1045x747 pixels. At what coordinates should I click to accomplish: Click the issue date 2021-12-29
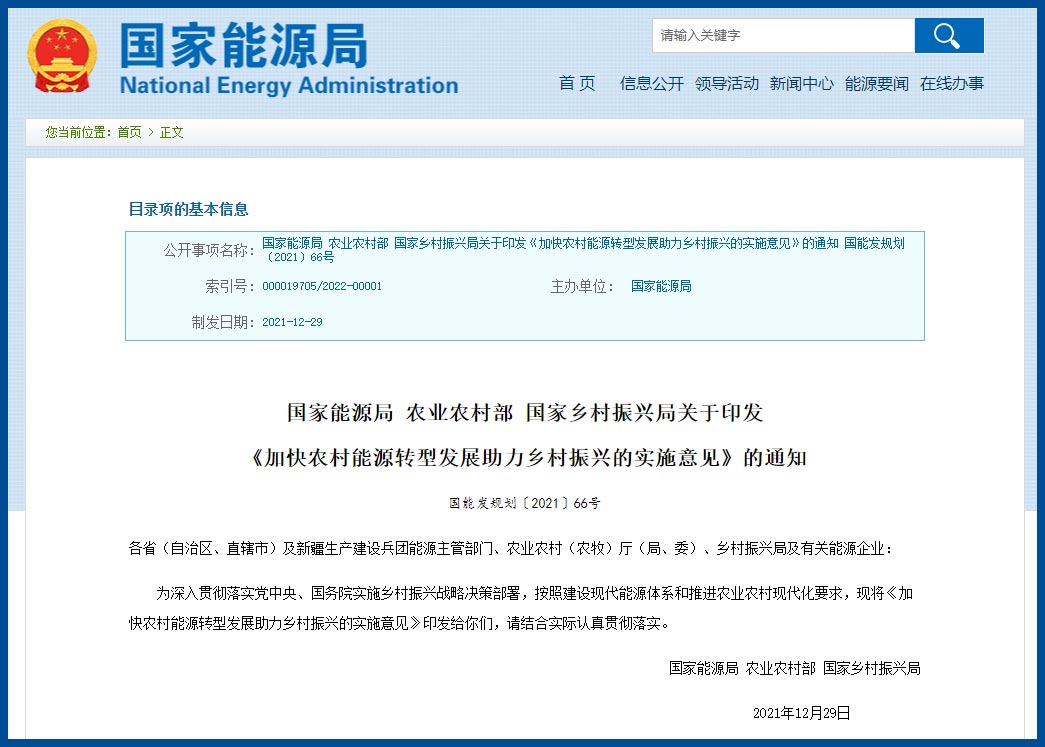[292, 322]
